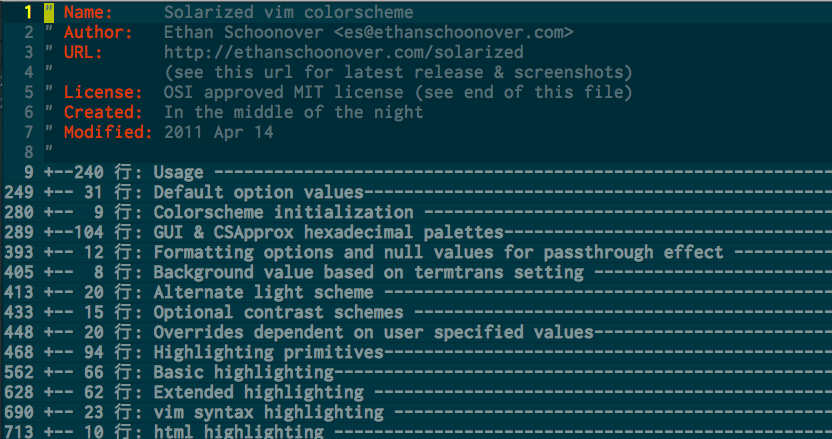Click the License: comment label
This screenshot has width=832, height=439.
103,92
